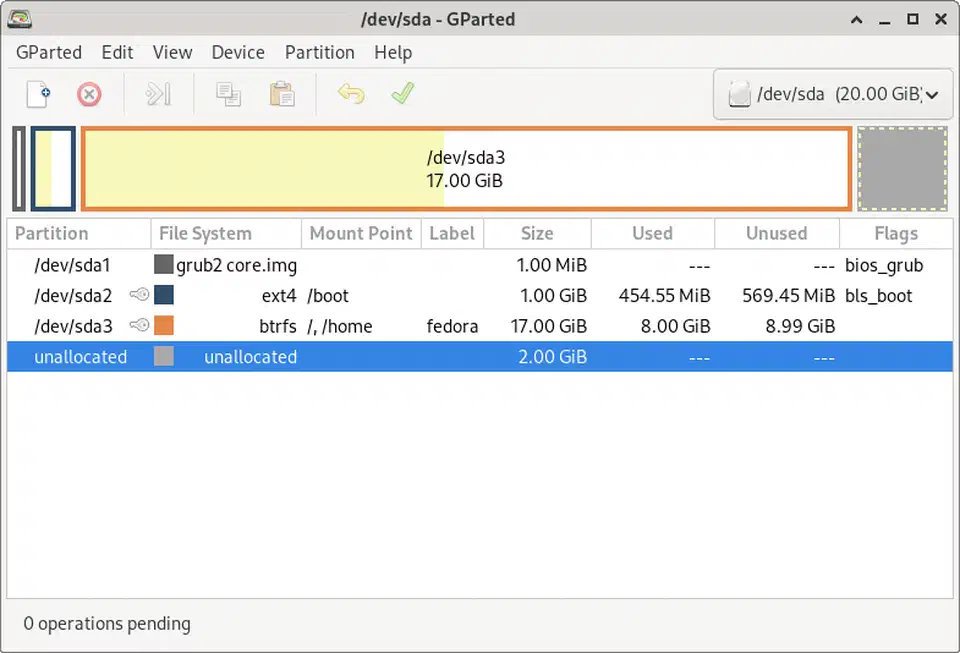Click the GParted icon in the title bar
960x653 pixels.
[x=19, y=18]
